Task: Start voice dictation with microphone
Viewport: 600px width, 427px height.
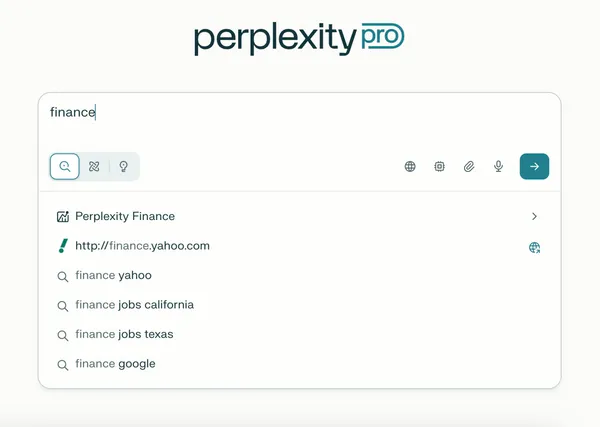Action: pos(498,167)
